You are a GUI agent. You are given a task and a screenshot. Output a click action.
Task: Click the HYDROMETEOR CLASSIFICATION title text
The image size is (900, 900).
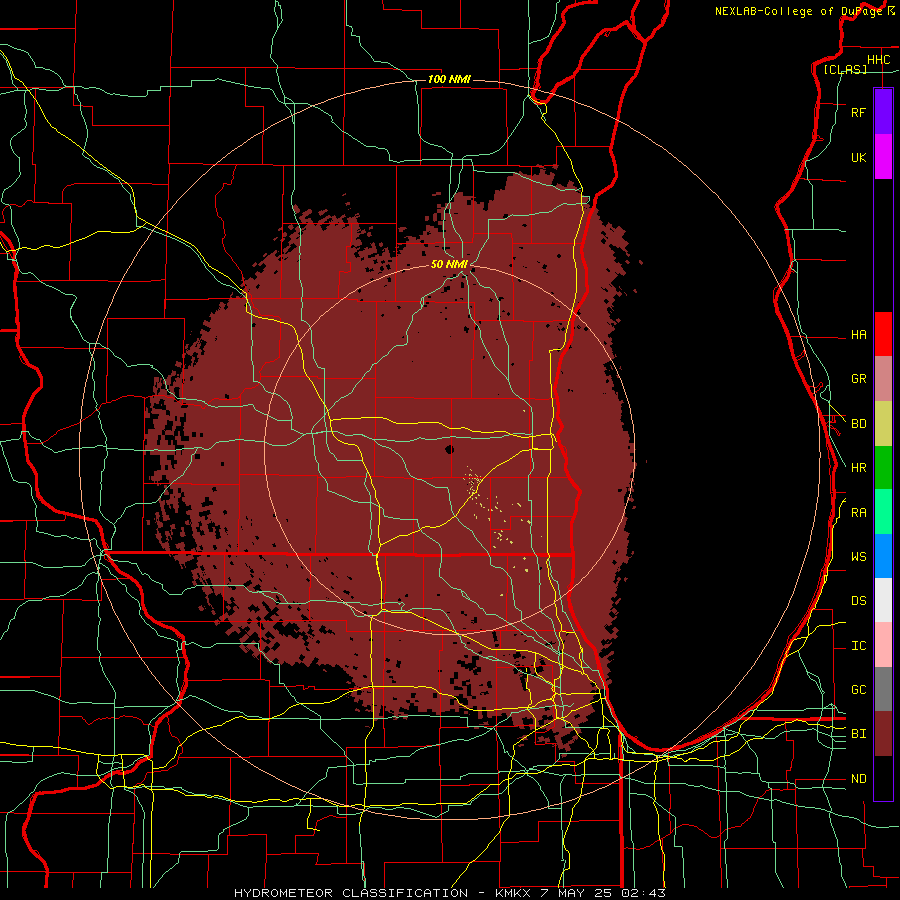[351, 893]
